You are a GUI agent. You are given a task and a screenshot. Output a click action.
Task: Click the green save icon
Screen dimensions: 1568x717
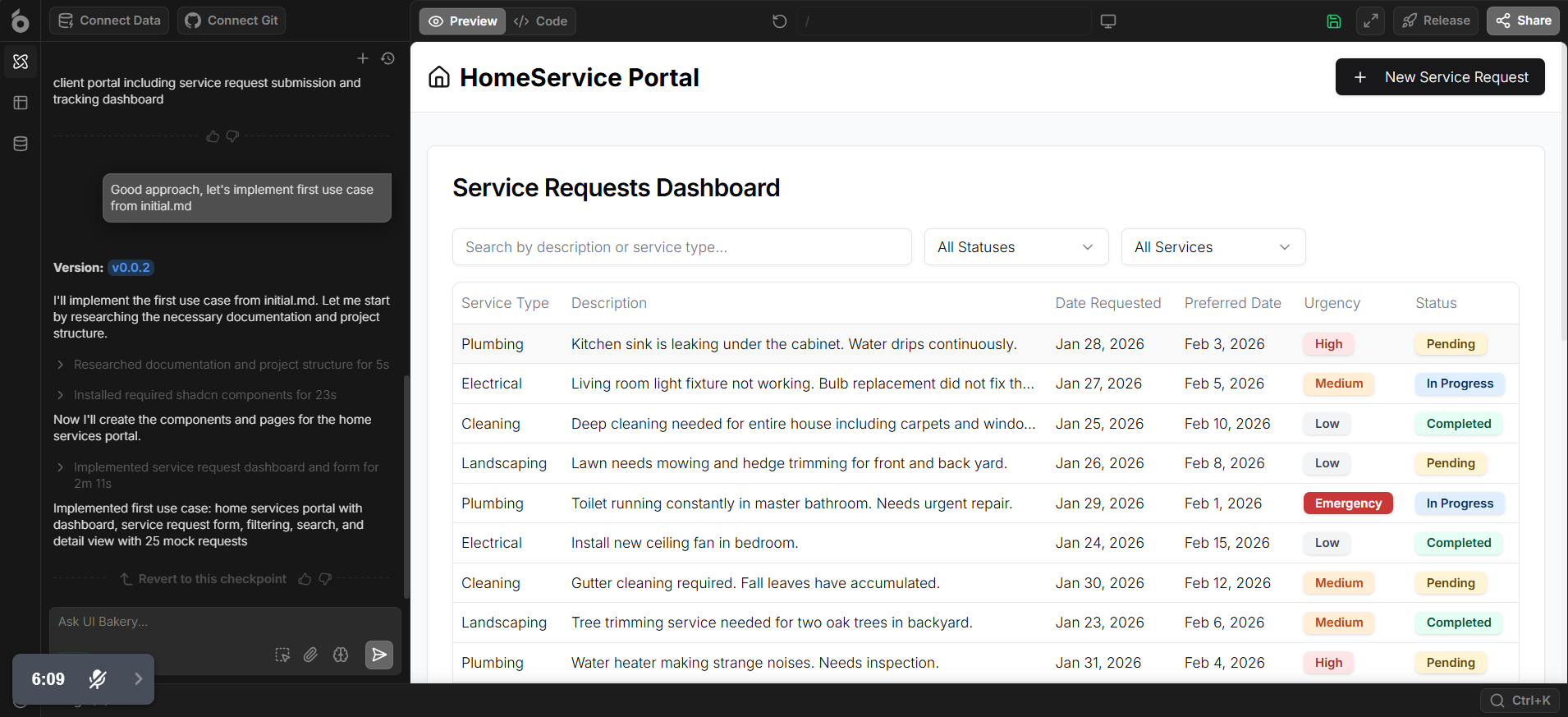pyautogui.click(x=1334, y=21)
